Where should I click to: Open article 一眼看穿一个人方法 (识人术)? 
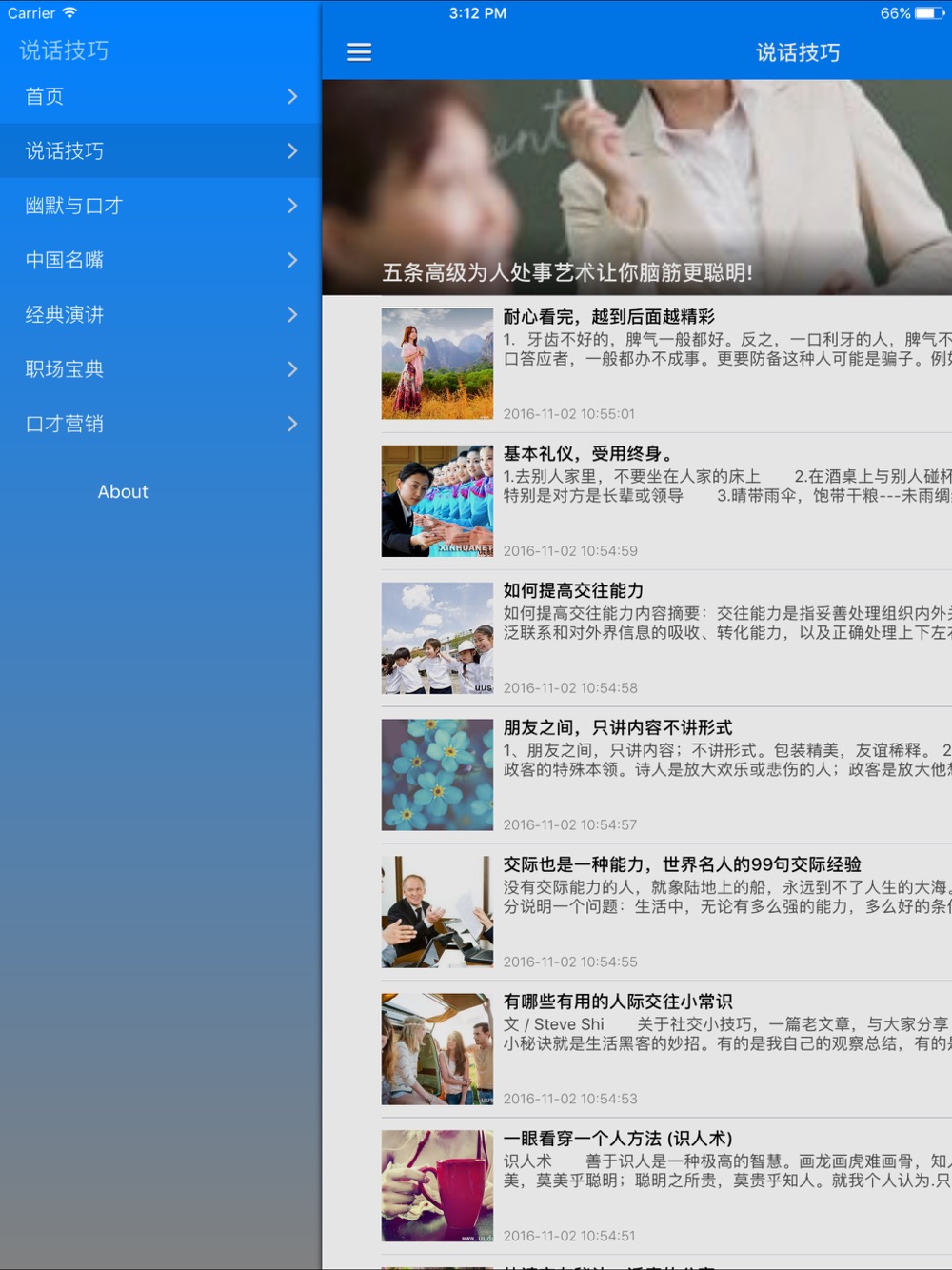coord(618,1139)
